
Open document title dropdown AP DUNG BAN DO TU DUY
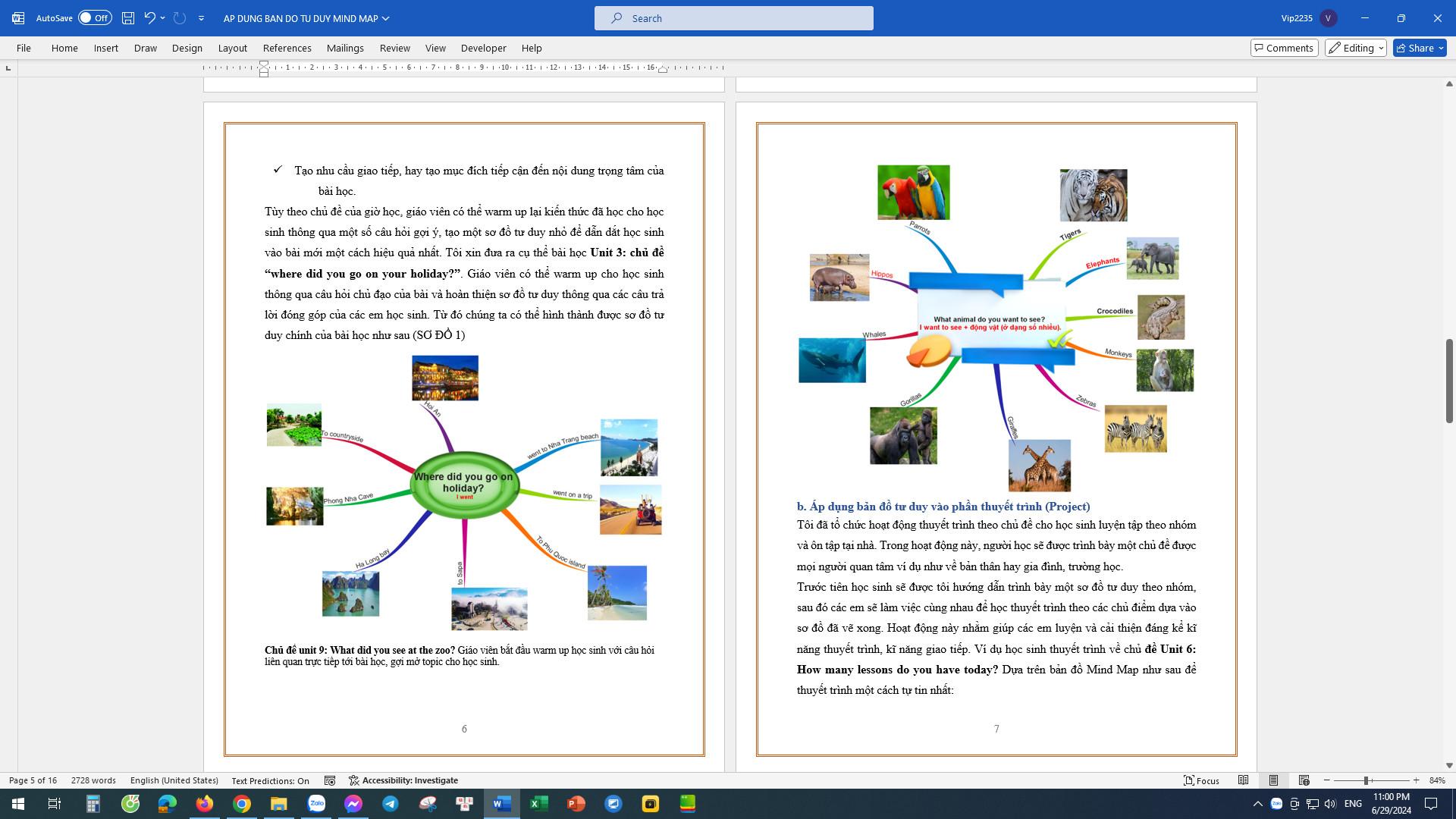tap(306, 18)
